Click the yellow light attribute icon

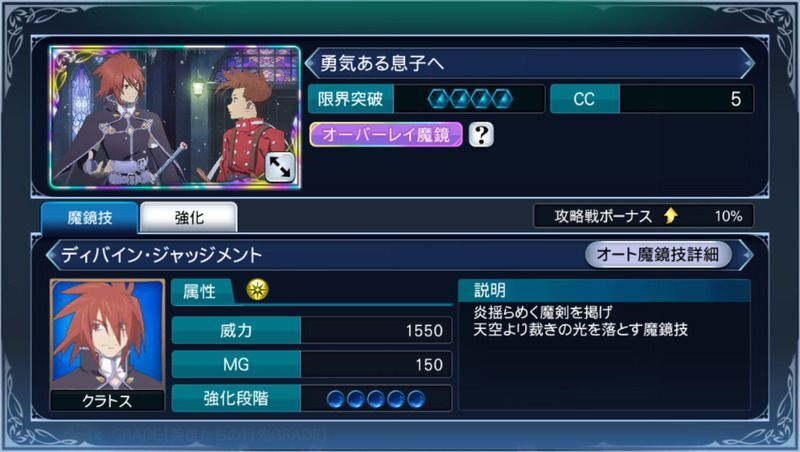click(x=257, y=290)
